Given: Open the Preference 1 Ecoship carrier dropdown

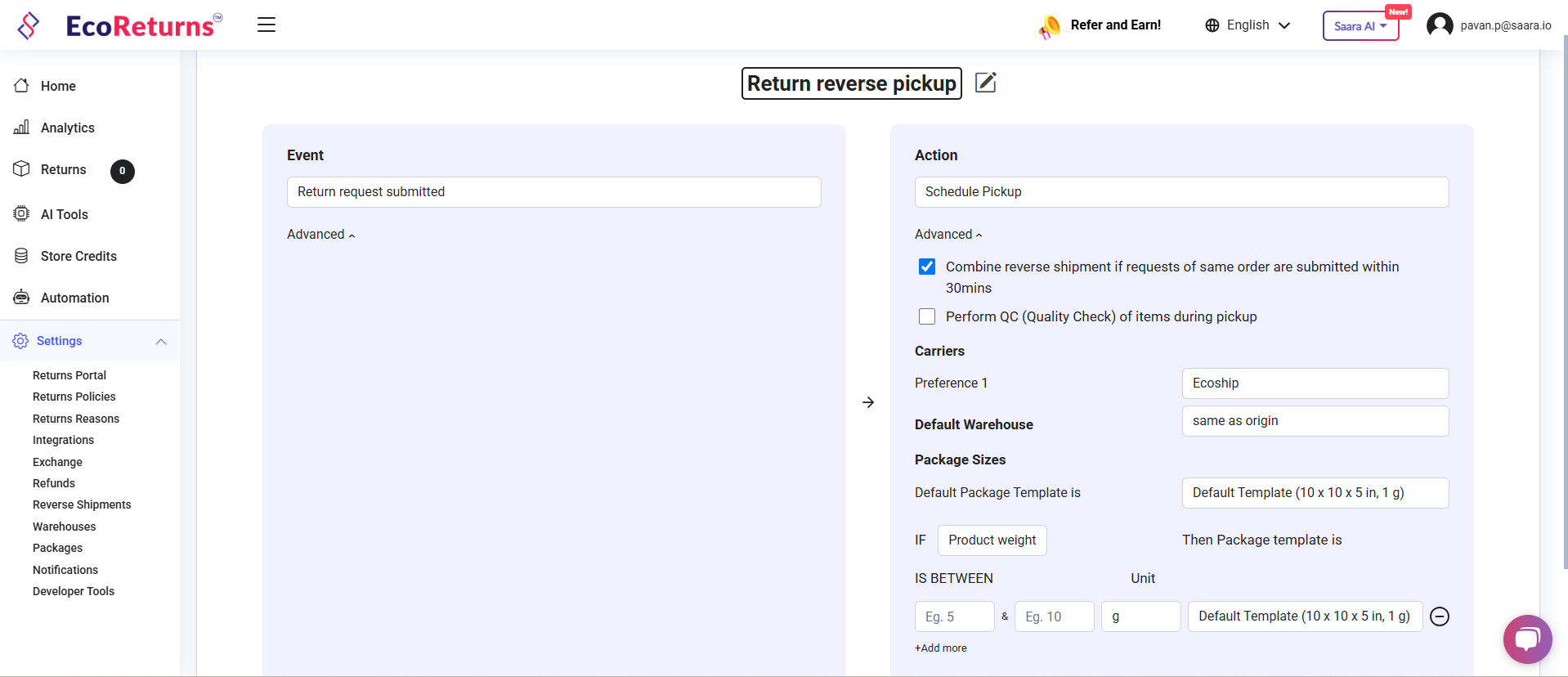Looking at the screenshot, I should click(1315, 383).
